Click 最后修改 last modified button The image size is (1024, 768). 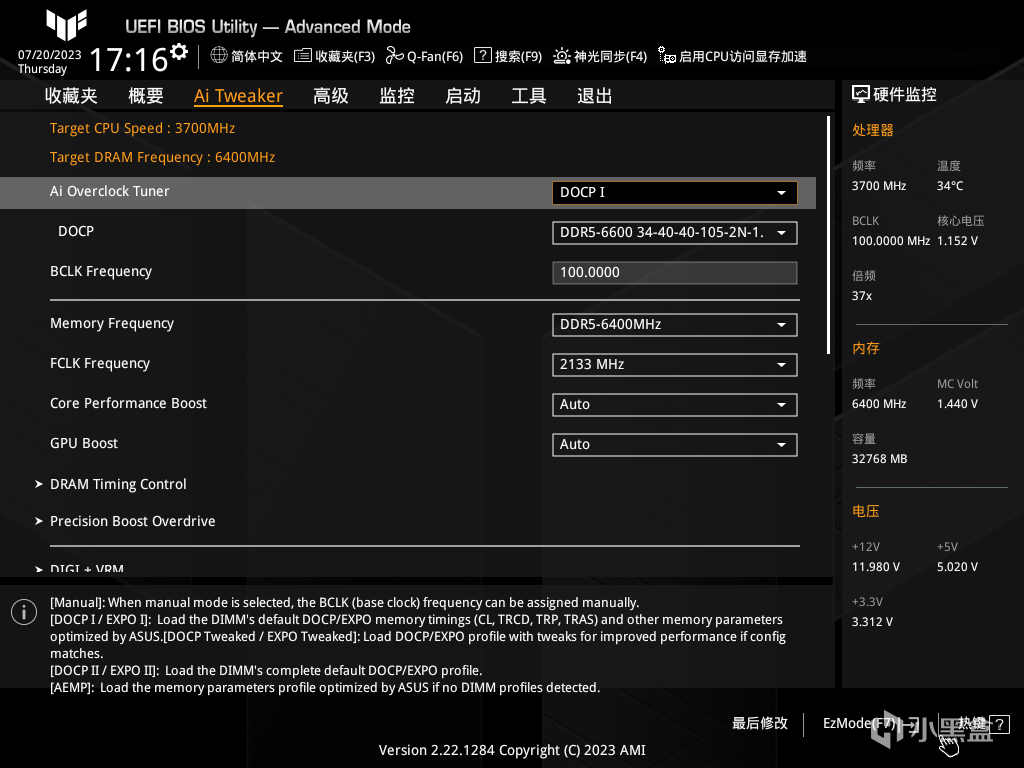760,723
